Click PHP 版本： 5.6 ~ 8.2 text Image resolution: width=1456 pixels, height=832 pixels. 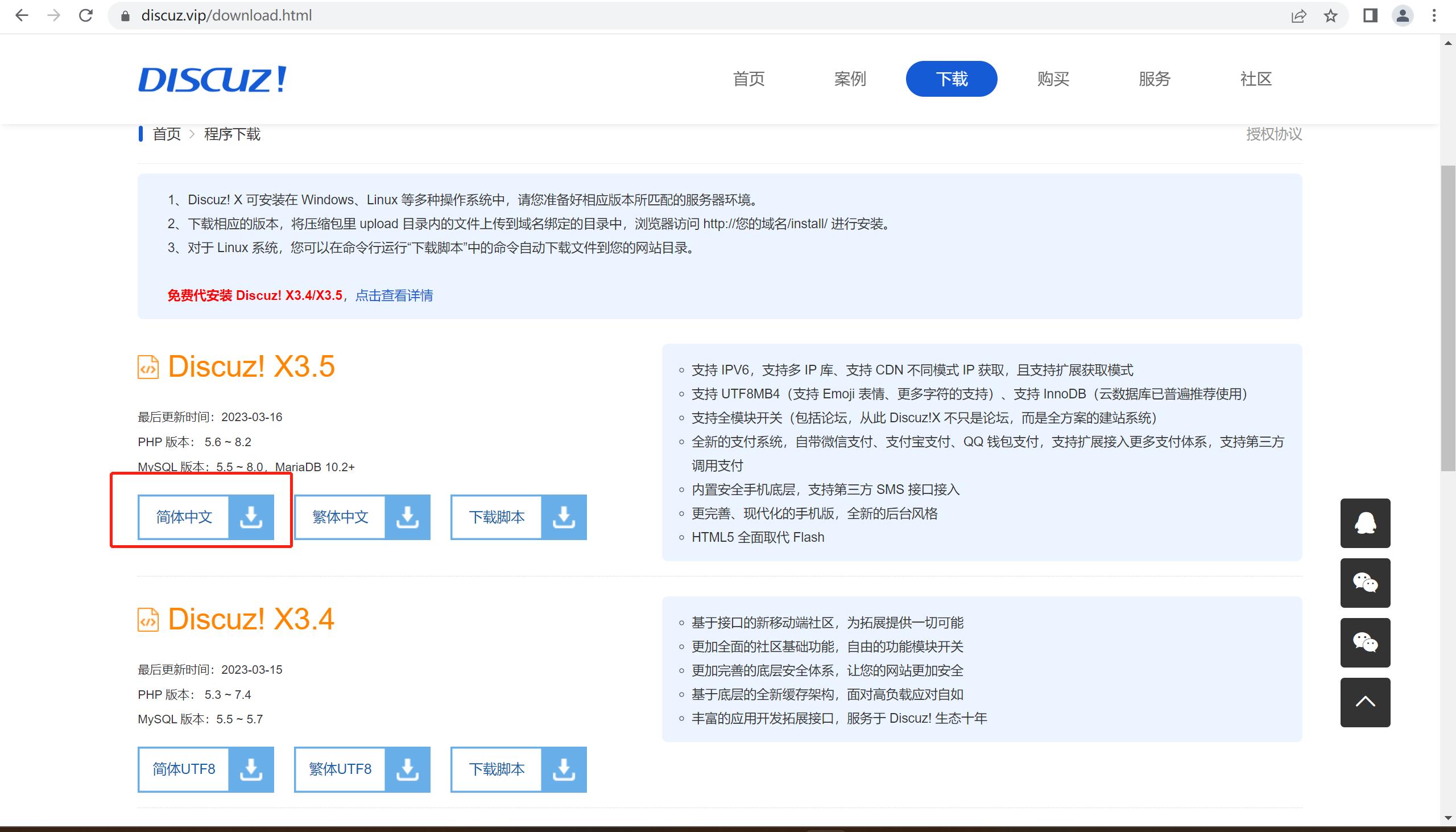click(x=195, y=442)
